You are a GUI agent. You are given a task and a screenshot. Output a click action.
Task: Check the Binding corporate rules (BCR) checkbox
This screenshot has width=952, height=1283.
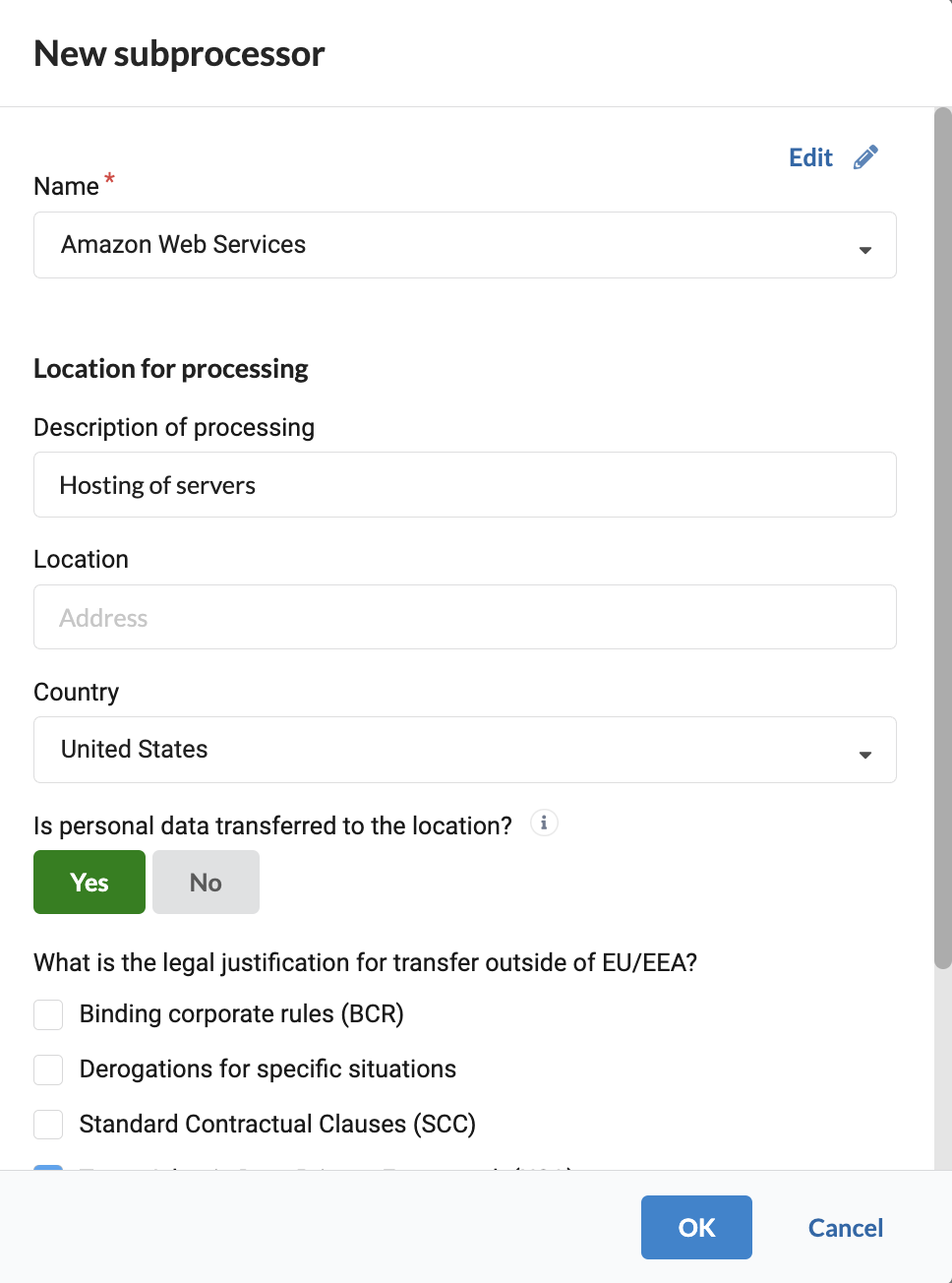pyautogui.click(x=48, y=1014)
